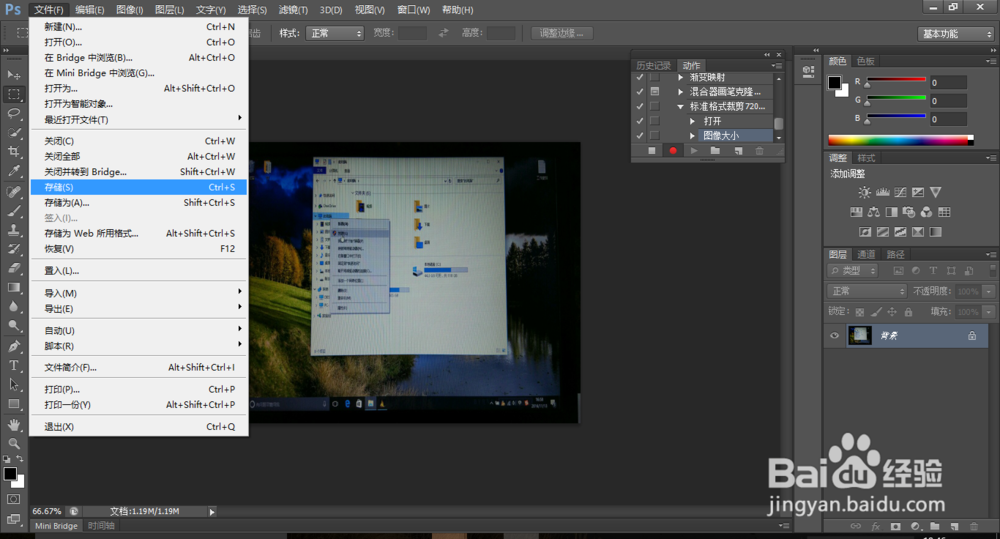Open 不透明度 opacity dropdown arrow
1000x539 pixels.
[x=989, y=291]
